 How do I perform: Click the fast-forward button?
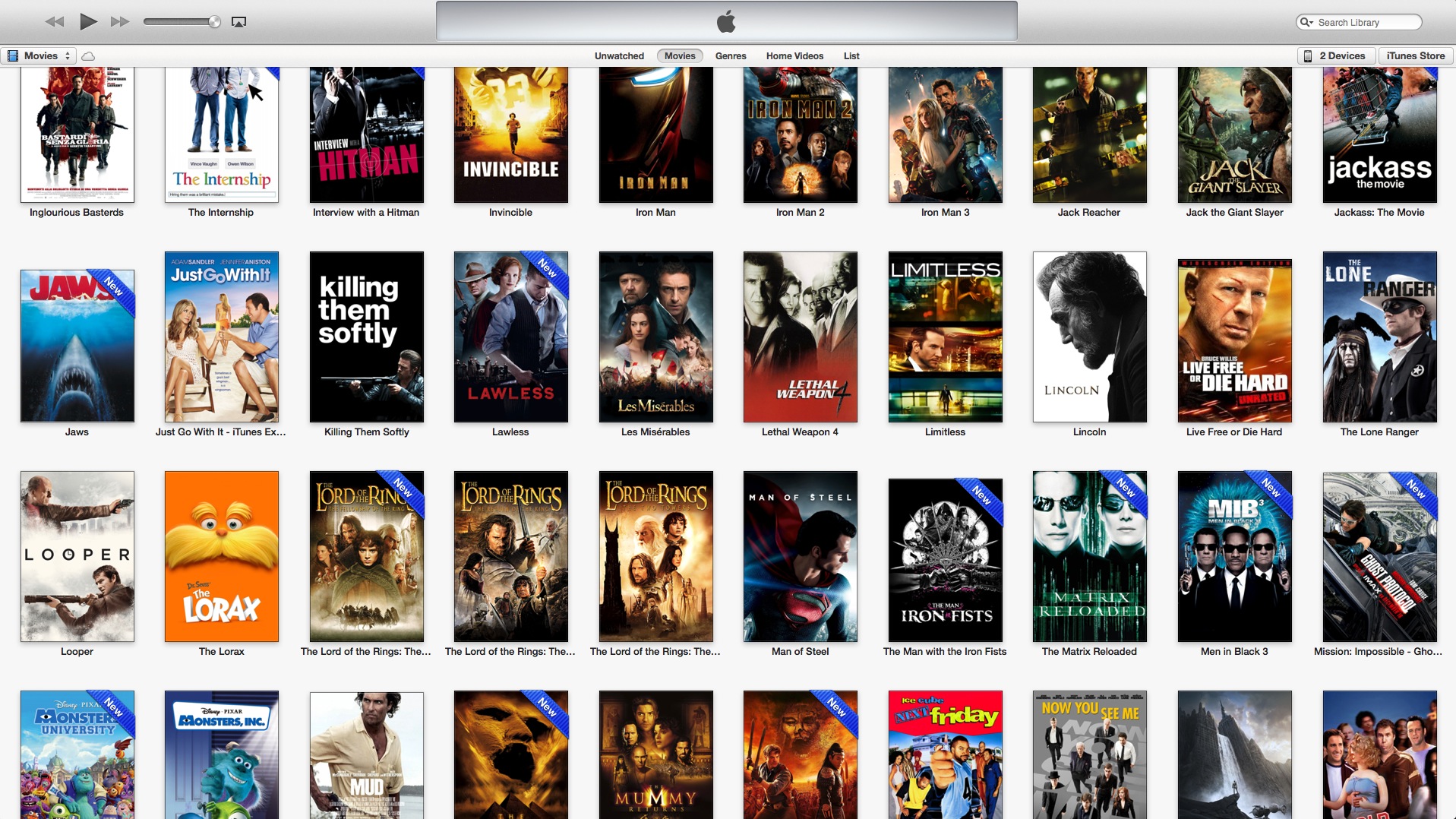click(x=120, y=22)
